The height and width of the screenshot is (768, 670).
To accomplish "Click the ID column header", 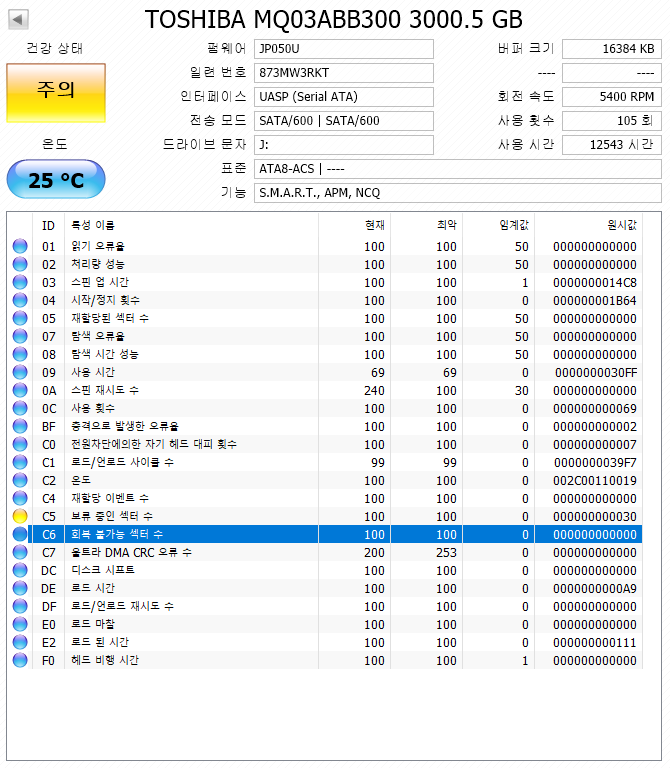I will click(48, 225).
